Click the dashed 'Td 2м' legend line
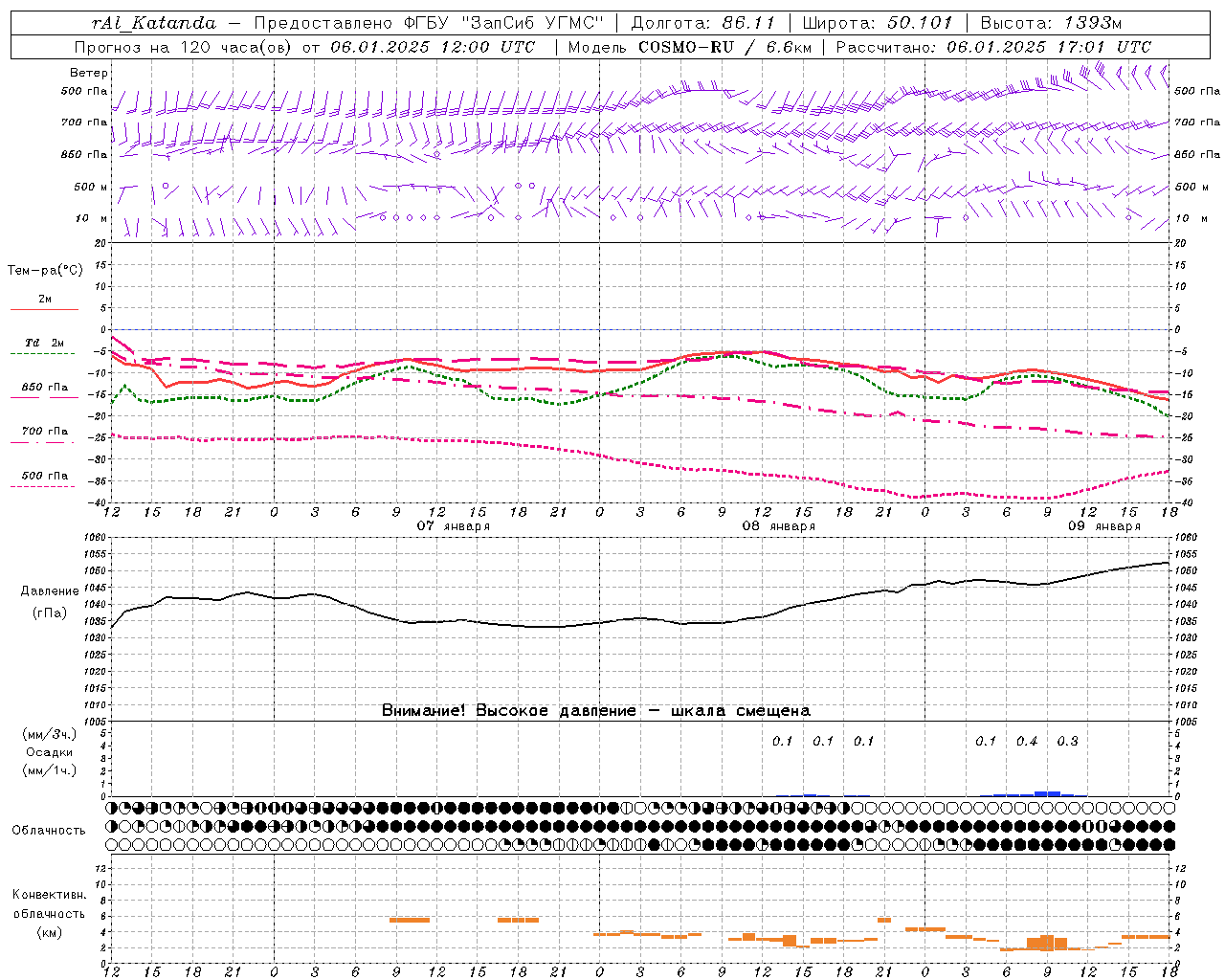The image size is (1225, 980). tap(42, 353)
